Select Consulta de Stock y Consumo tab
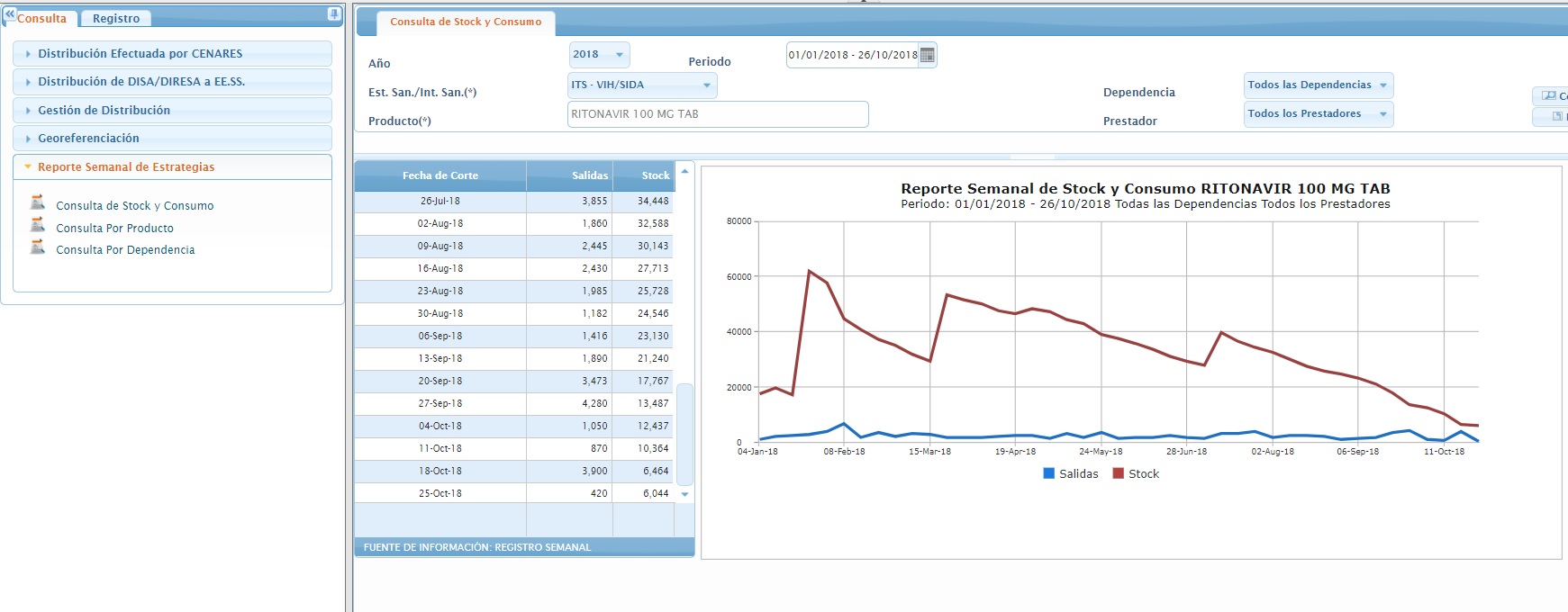 (x=466, y=22)
